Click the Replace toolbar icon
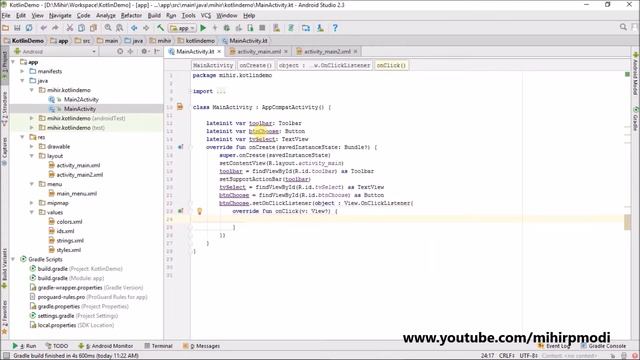640x360 pixels. [x=120, y=28]
